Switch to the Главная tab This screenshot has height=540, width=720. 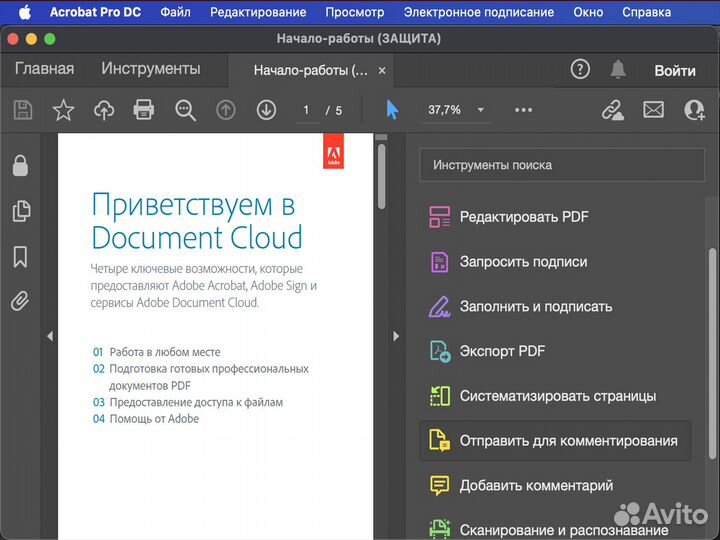pyautogui.click(x=45, y=68)
